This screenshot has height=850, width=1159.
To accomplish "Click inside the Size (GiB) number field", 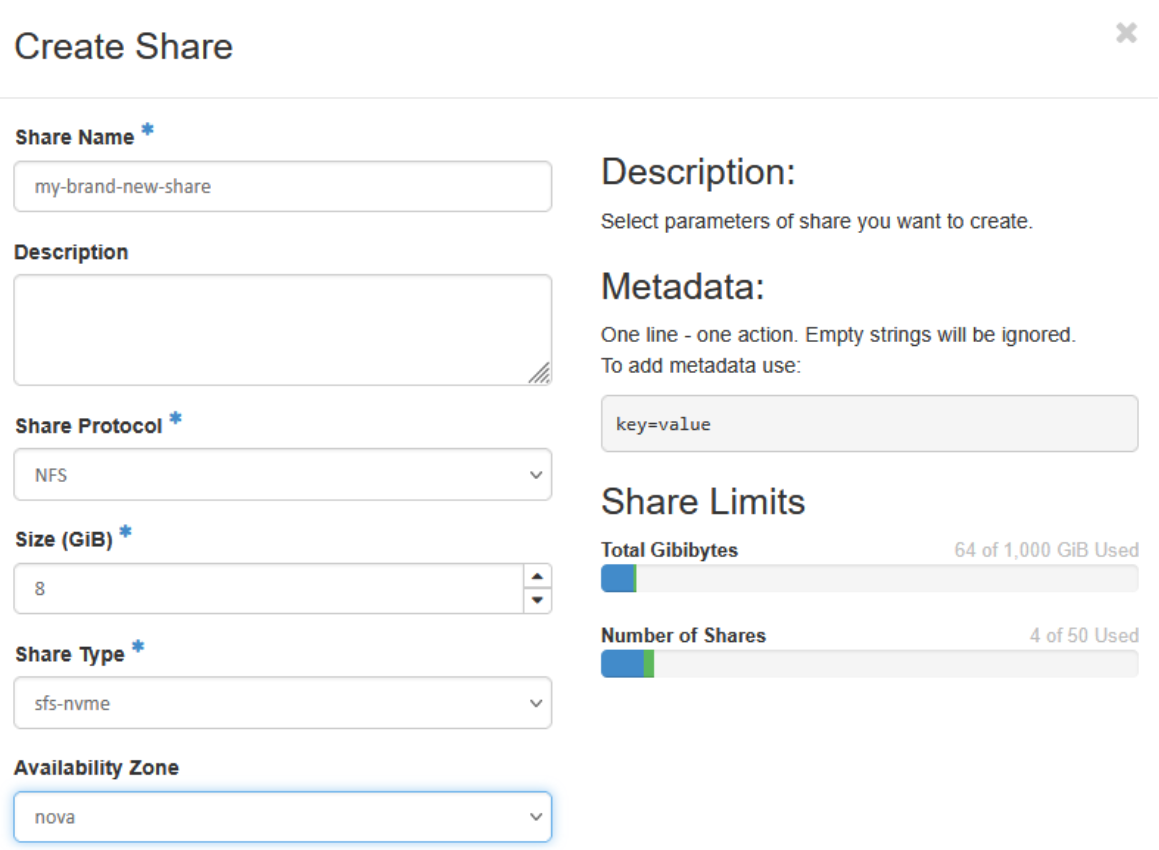I will (x=268, y=589).
